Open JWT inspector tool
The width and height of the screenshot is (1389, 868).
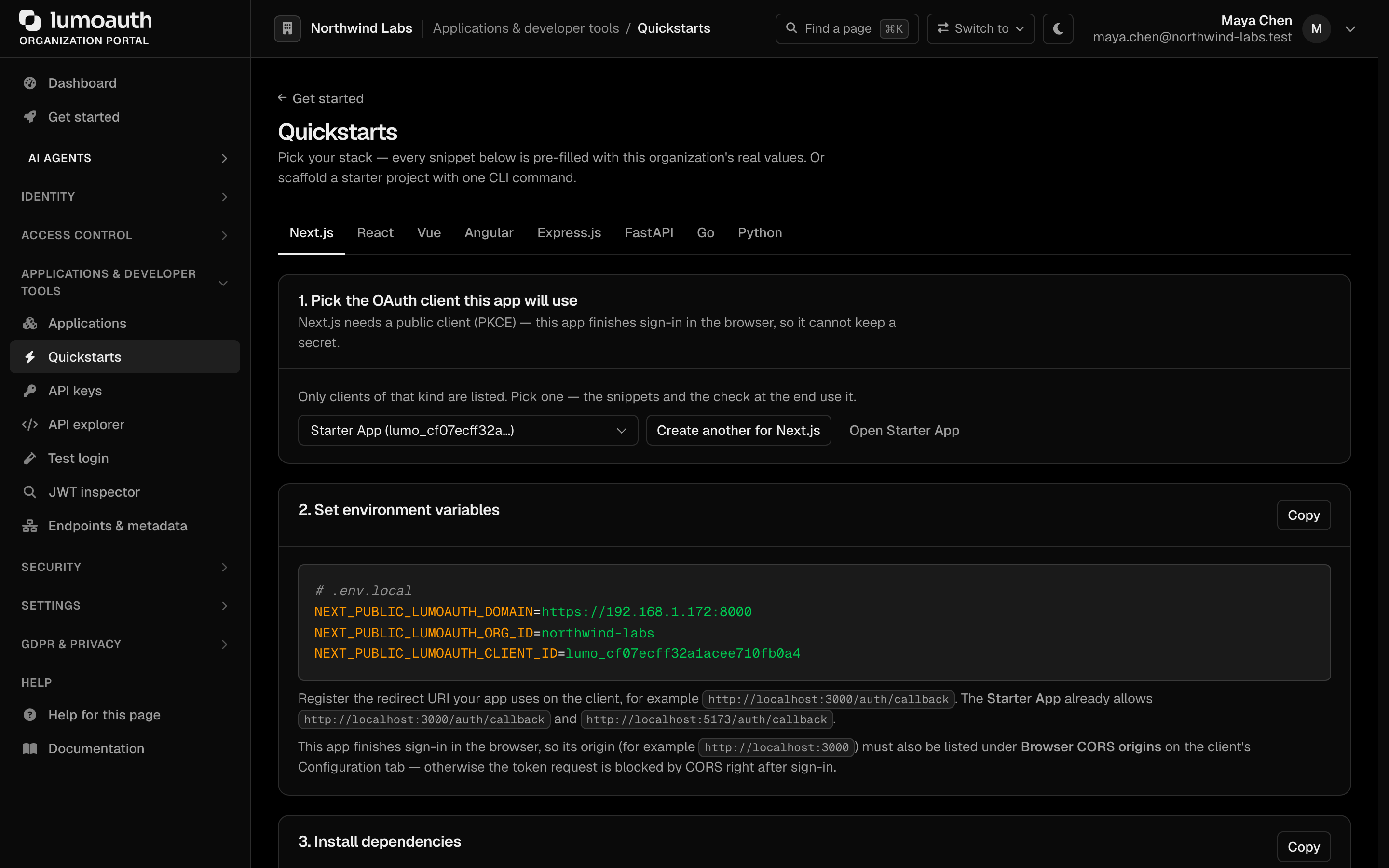coord(124,492)
